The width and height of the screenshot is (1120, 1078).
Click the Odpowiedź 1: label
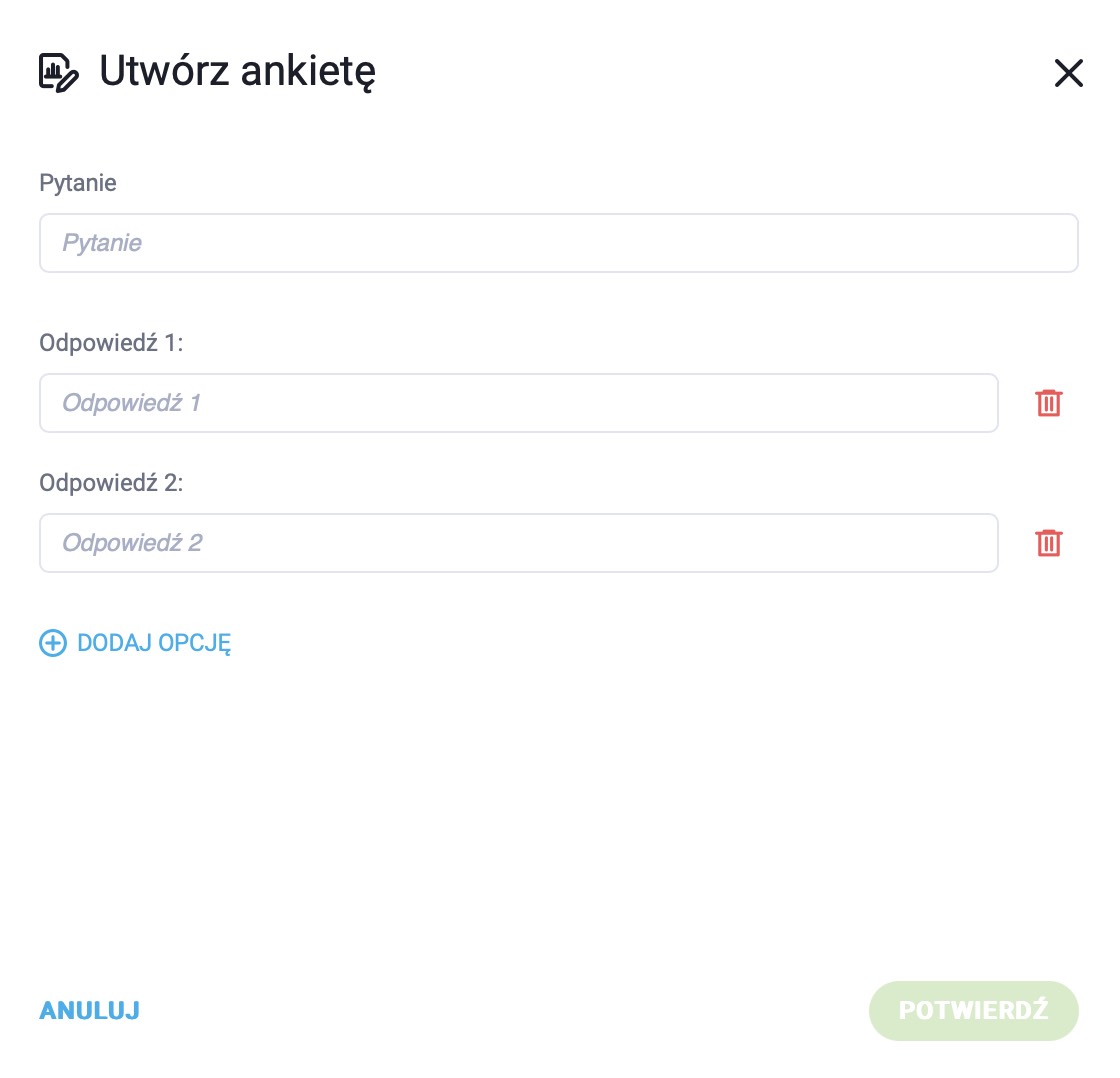[111, 343]
